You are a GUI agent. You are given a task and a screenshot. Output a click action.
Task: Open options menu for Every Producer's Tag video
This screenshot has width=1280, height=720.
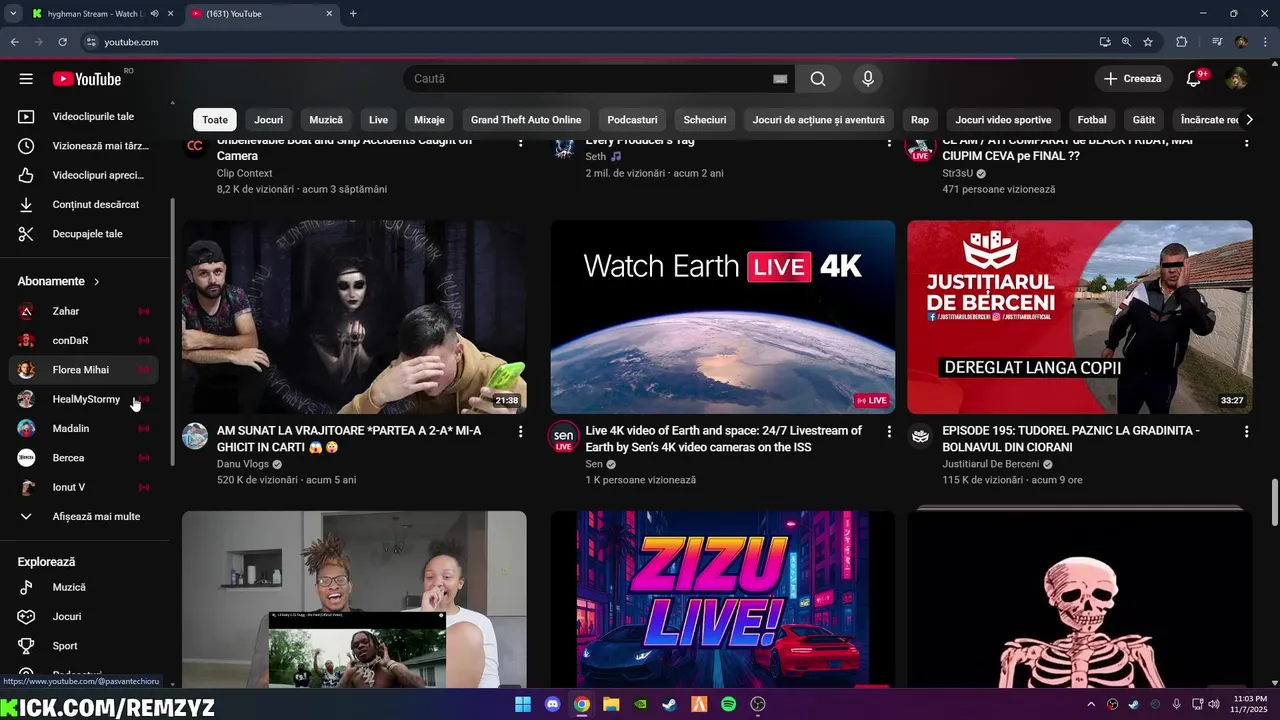(x=889, y=142)
